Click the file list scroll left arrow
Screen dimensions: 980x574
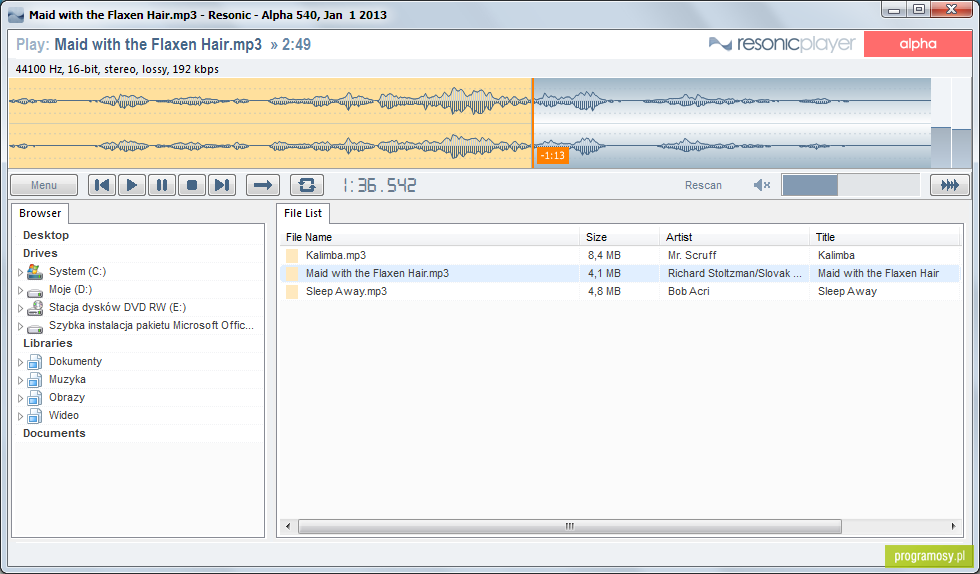[x=288, y=526]
